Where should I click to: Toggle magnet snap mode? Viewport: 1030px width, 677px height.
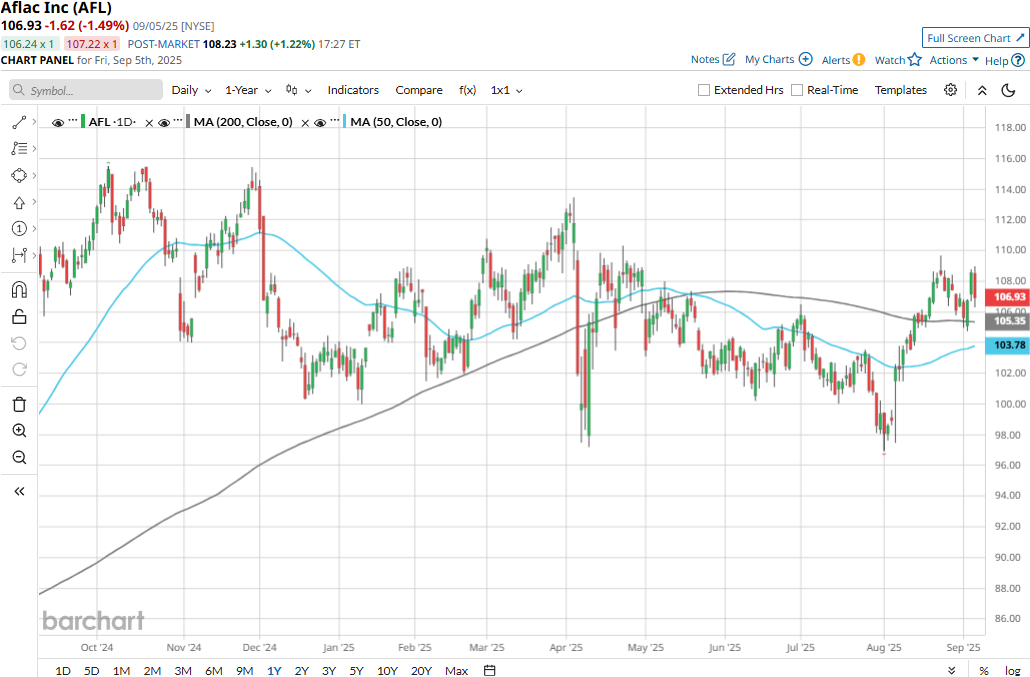pos(19,290)
